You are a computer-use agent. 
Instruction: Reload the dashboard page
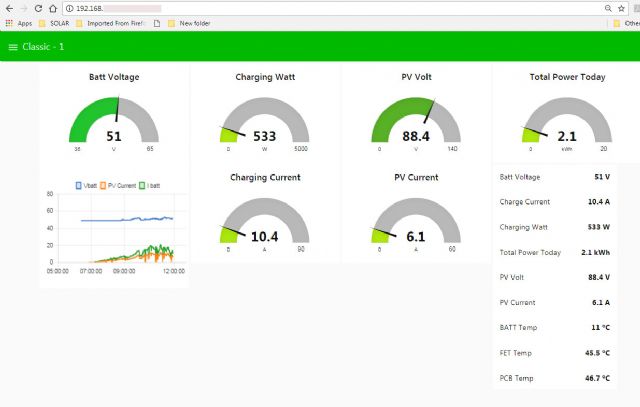[38, 8]
